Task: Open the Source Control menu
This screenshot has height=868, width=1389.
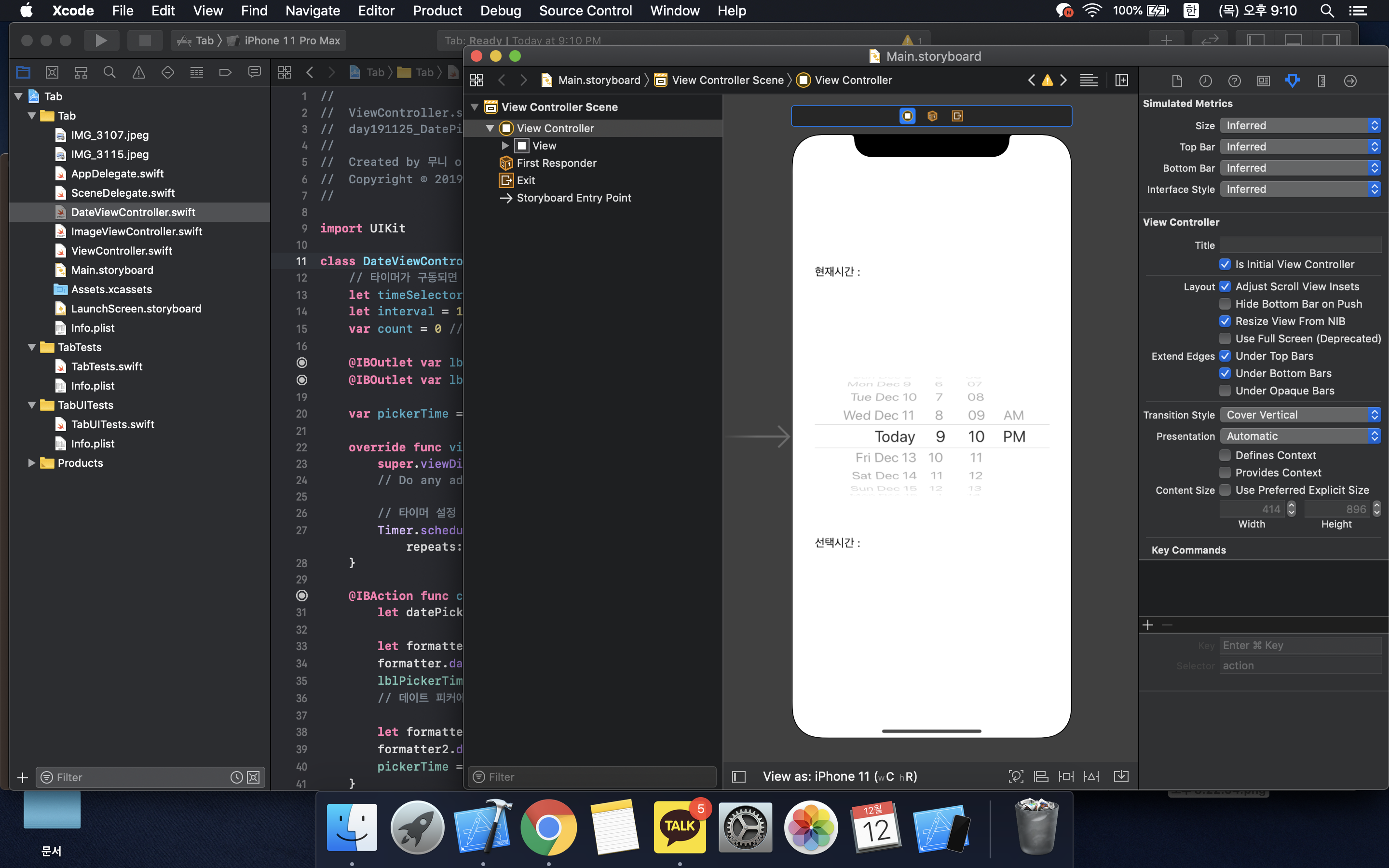Action: click(x=585, y=10)
